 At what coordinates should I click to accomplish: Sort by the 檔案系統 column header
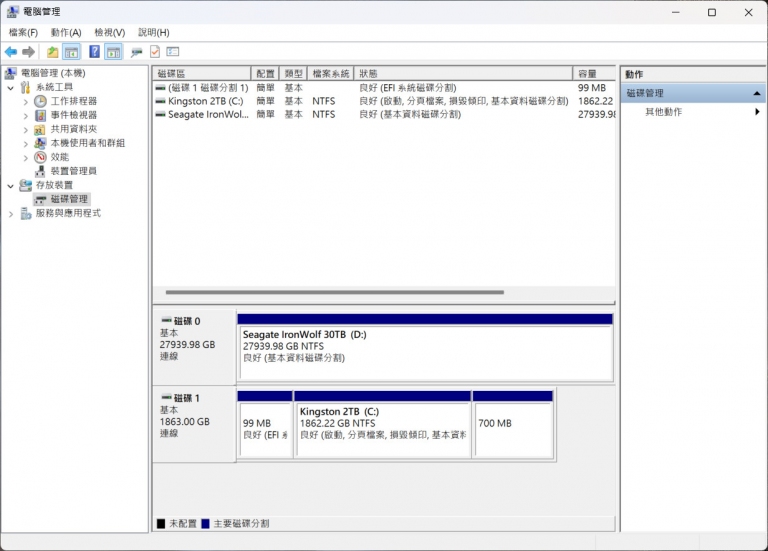pyautogui.click(x=331, y=73)
